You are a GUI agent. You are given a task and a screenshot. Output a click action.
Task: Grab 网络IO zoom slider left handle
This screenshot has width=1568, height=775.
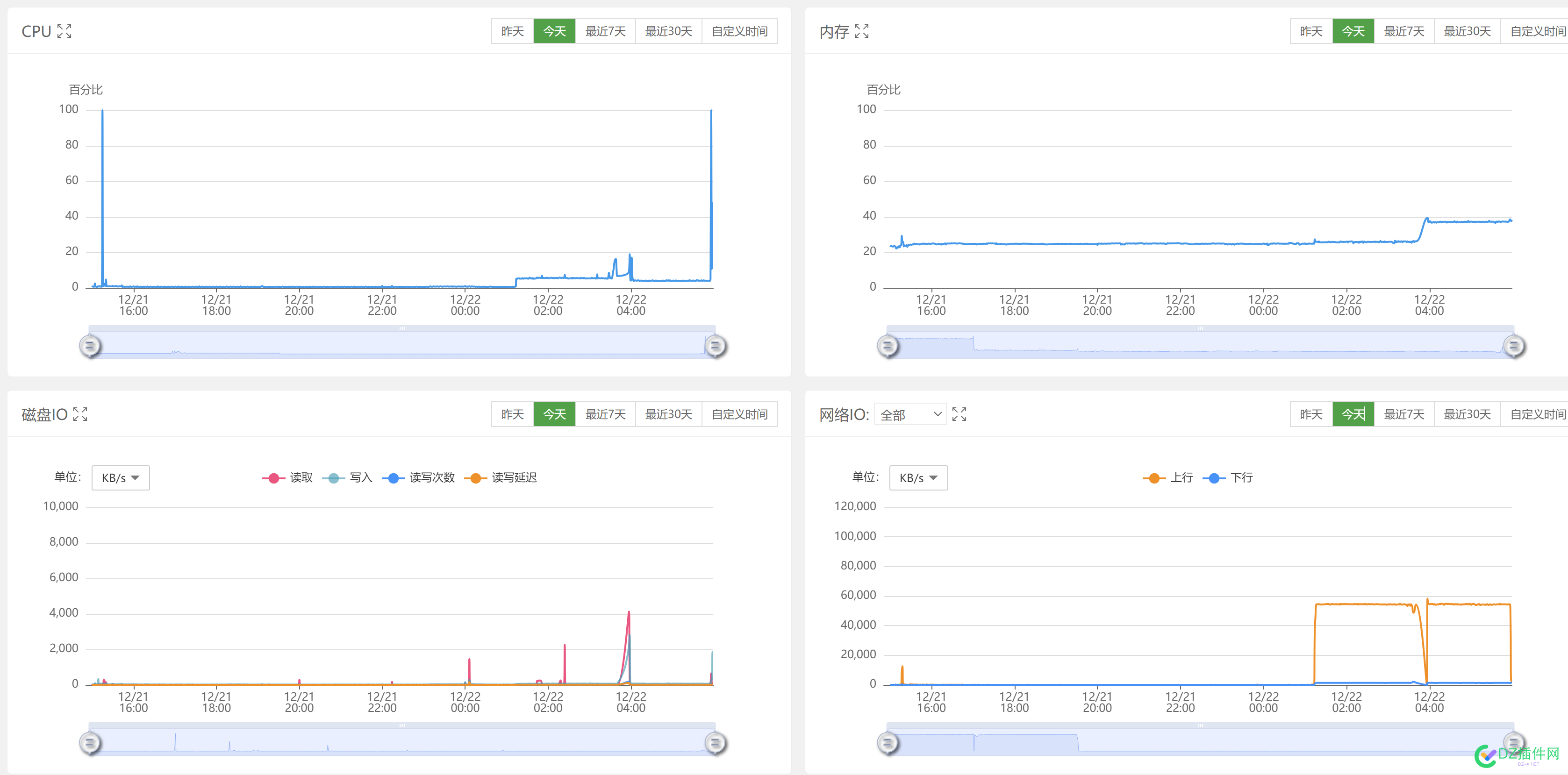click(x=888, y=743)
